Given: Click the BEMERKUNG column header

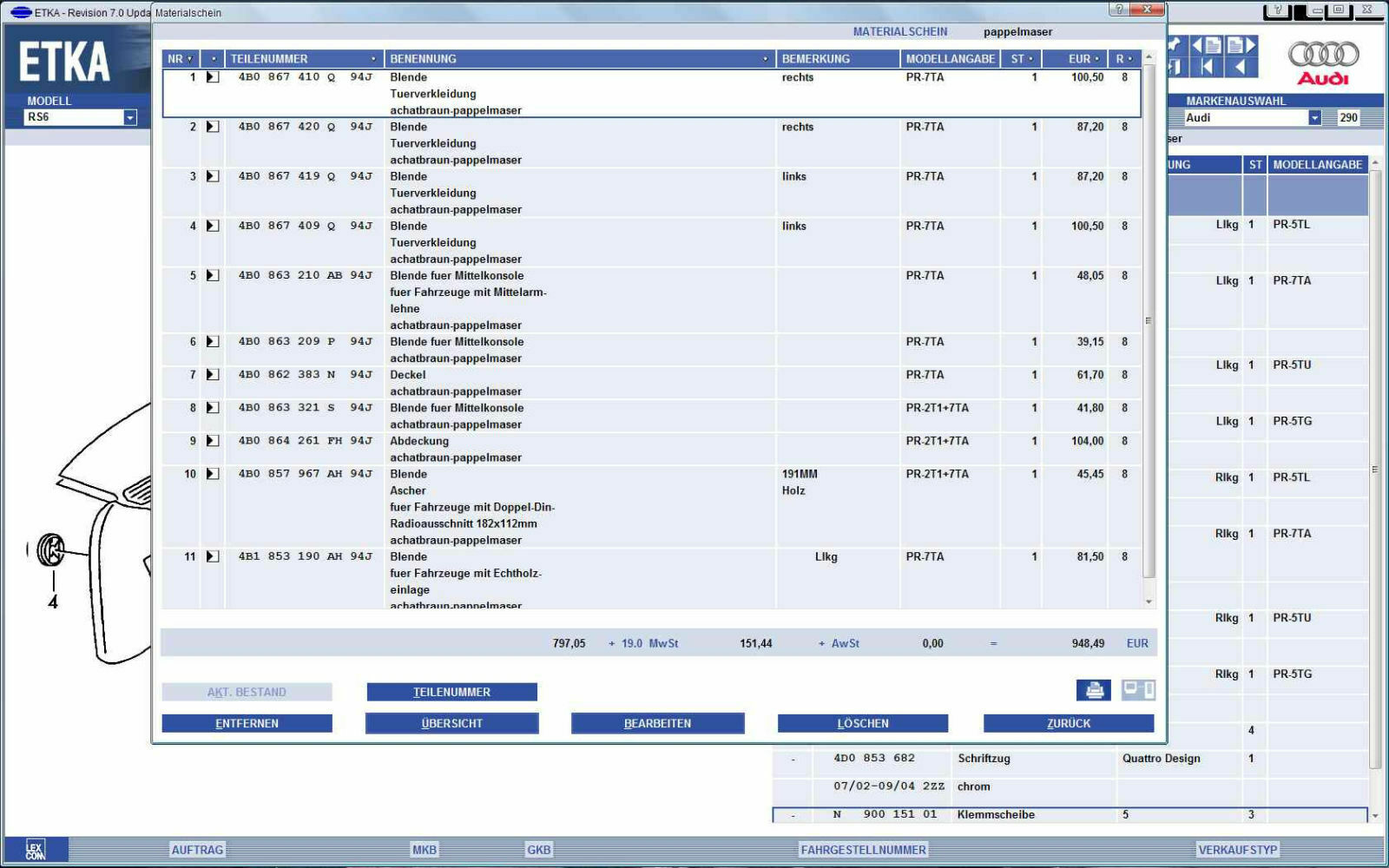Looking at the screenshot, I should (x=838, y=59).
